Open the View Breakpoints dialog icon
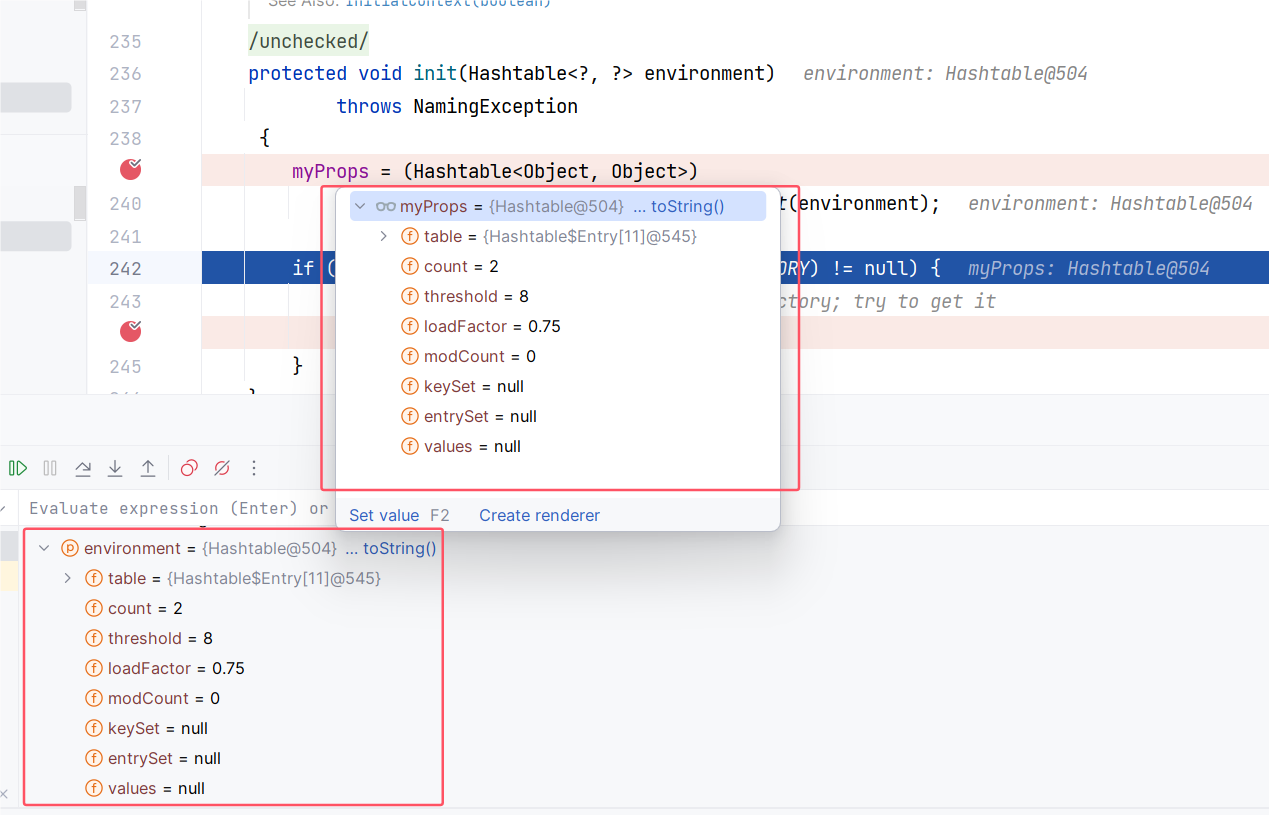The image size is (1269, 815). point(189,468)
